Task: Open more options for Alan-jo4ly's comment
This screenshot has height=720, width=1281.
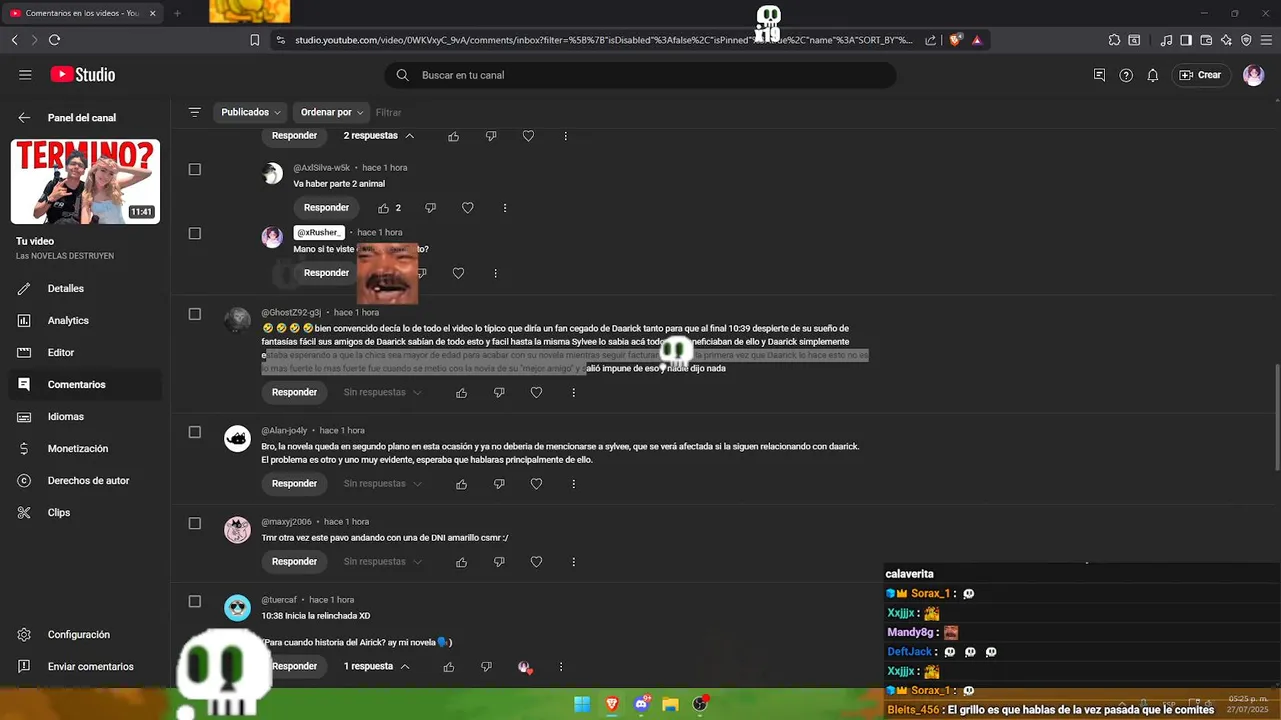Action: pyautogui.click(x=573, y=484)
